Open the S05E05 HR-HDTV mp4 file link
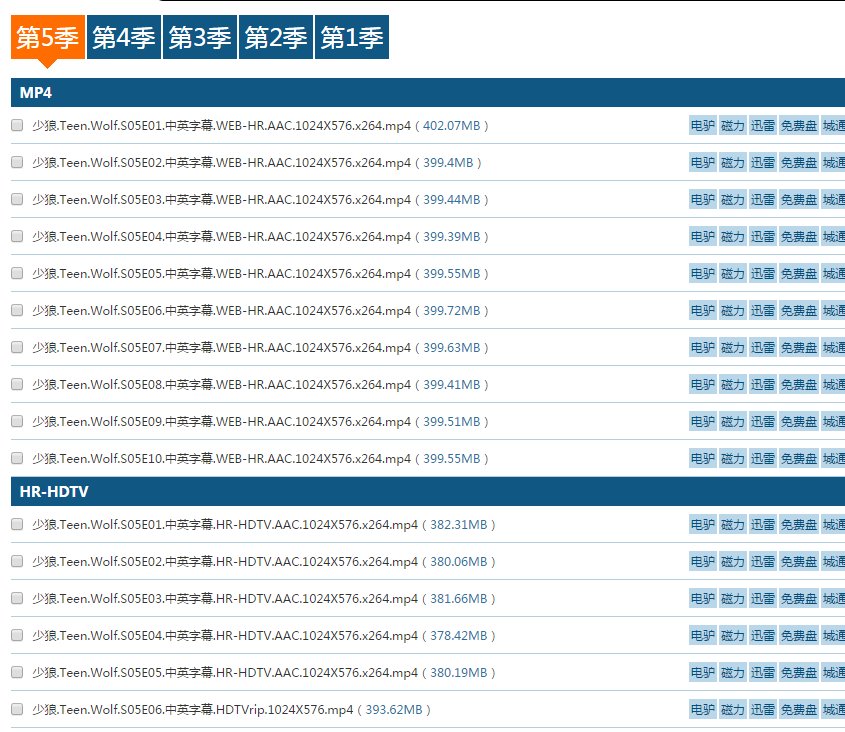 [x=225, y=673]
